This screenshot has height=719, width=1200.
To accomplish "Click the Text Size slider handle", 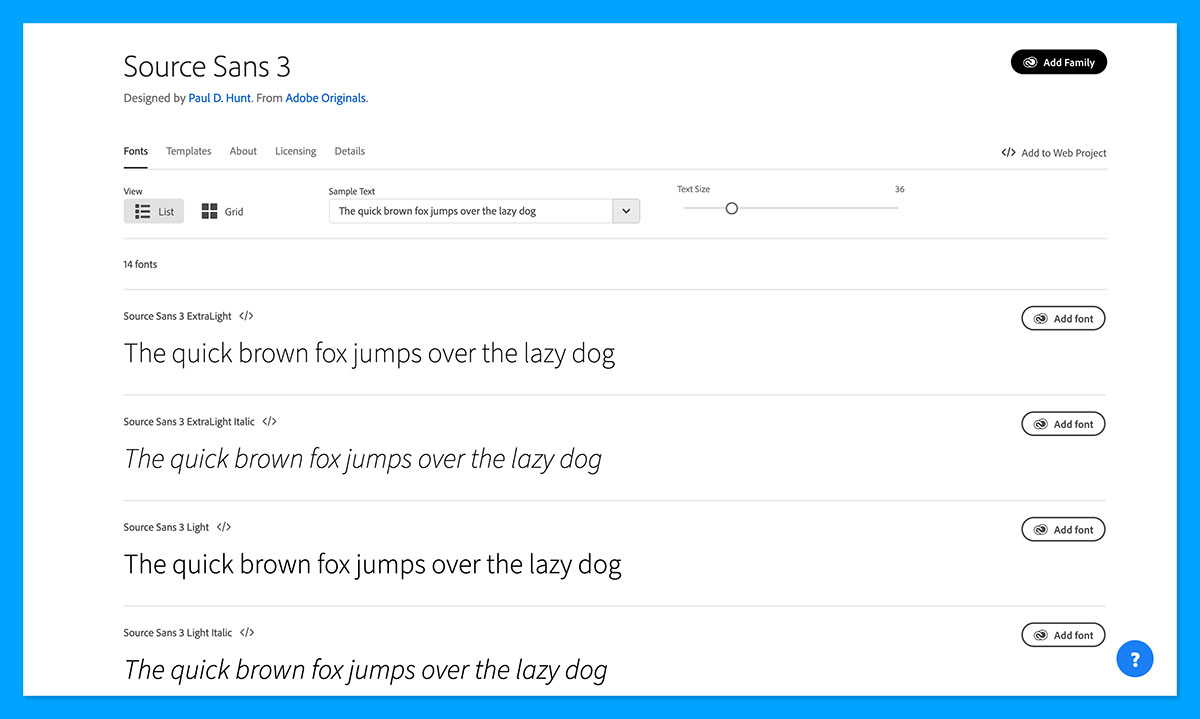I will click(731, 208).
